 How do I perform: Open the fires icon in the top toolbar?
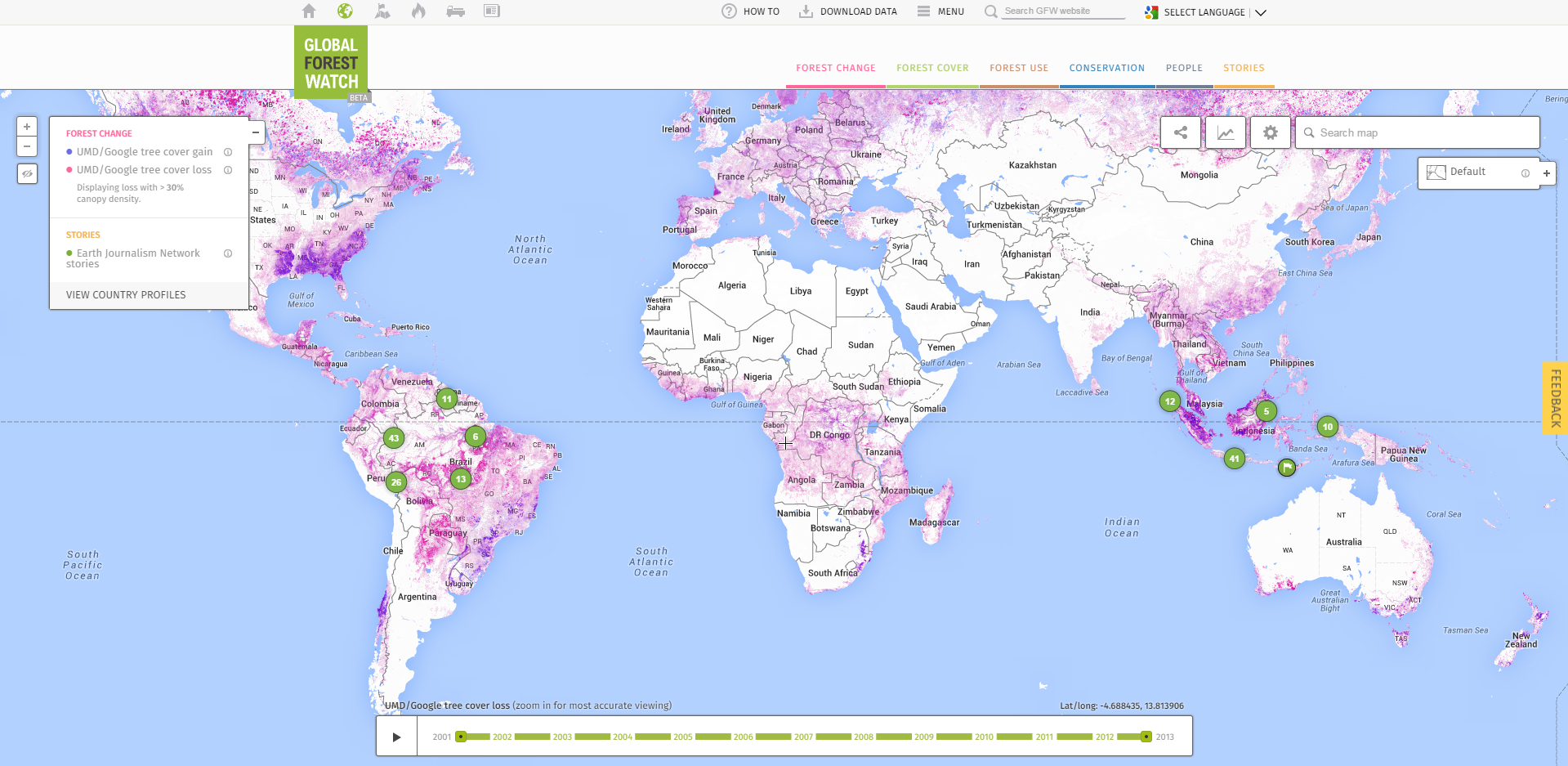point(418,11)
